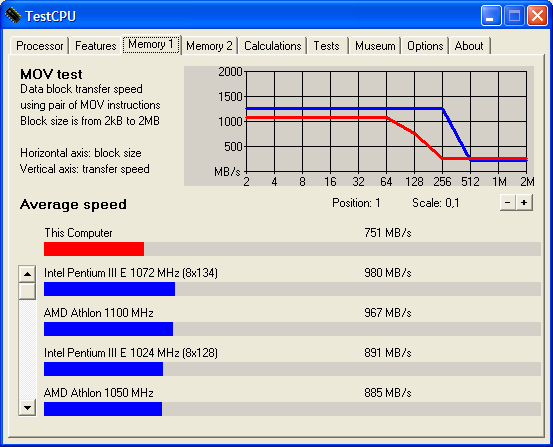Open the About tab

(469, 46)
